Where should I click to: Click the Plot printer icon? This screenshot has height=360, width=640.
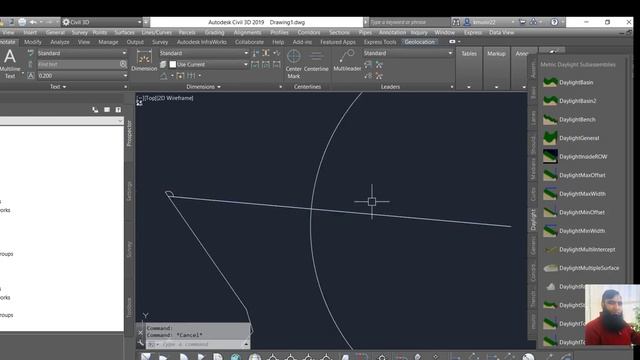tap(22, 22)
